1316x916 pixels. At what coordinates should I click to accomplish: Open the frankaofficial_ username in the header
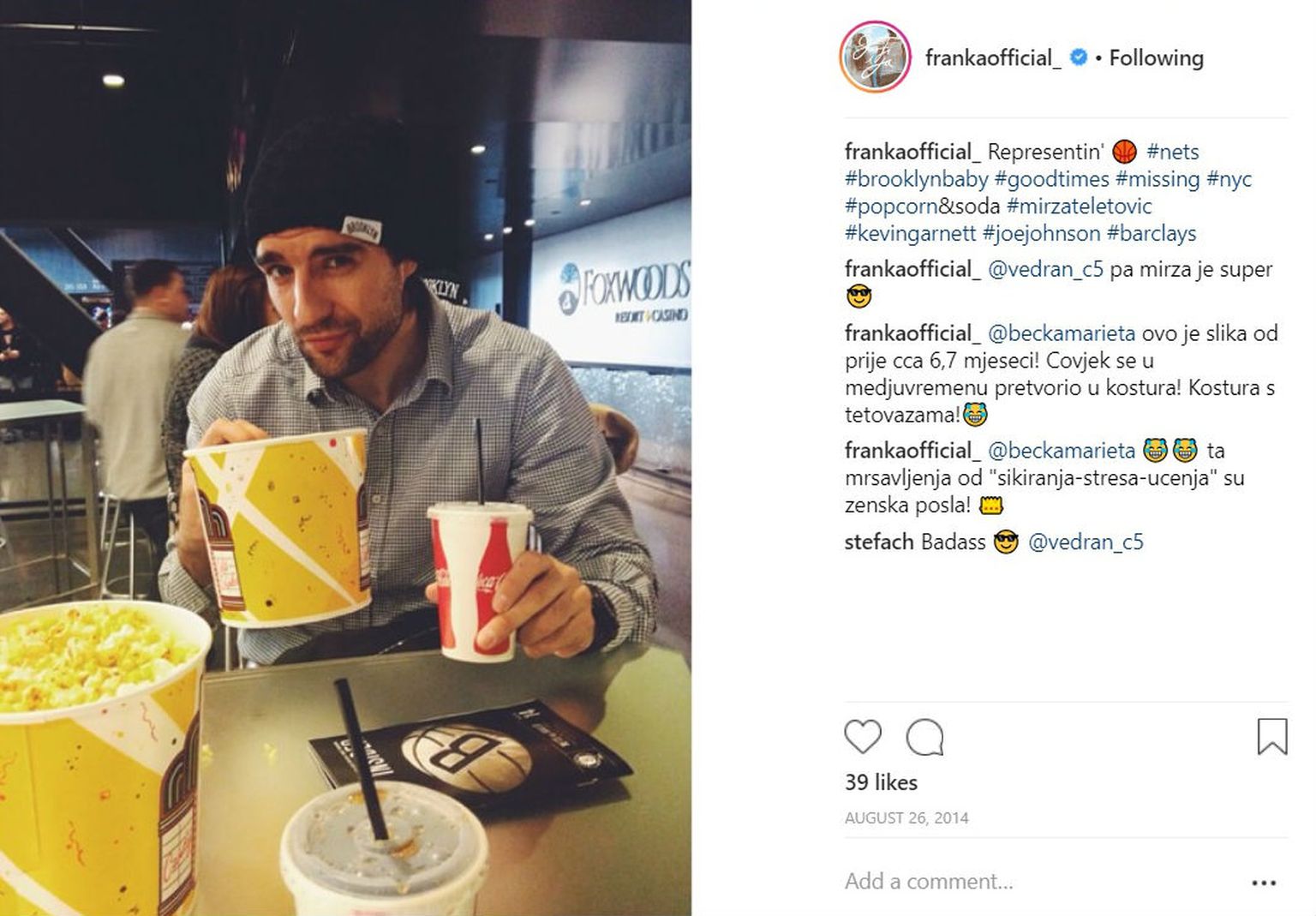tap(993, 57)
